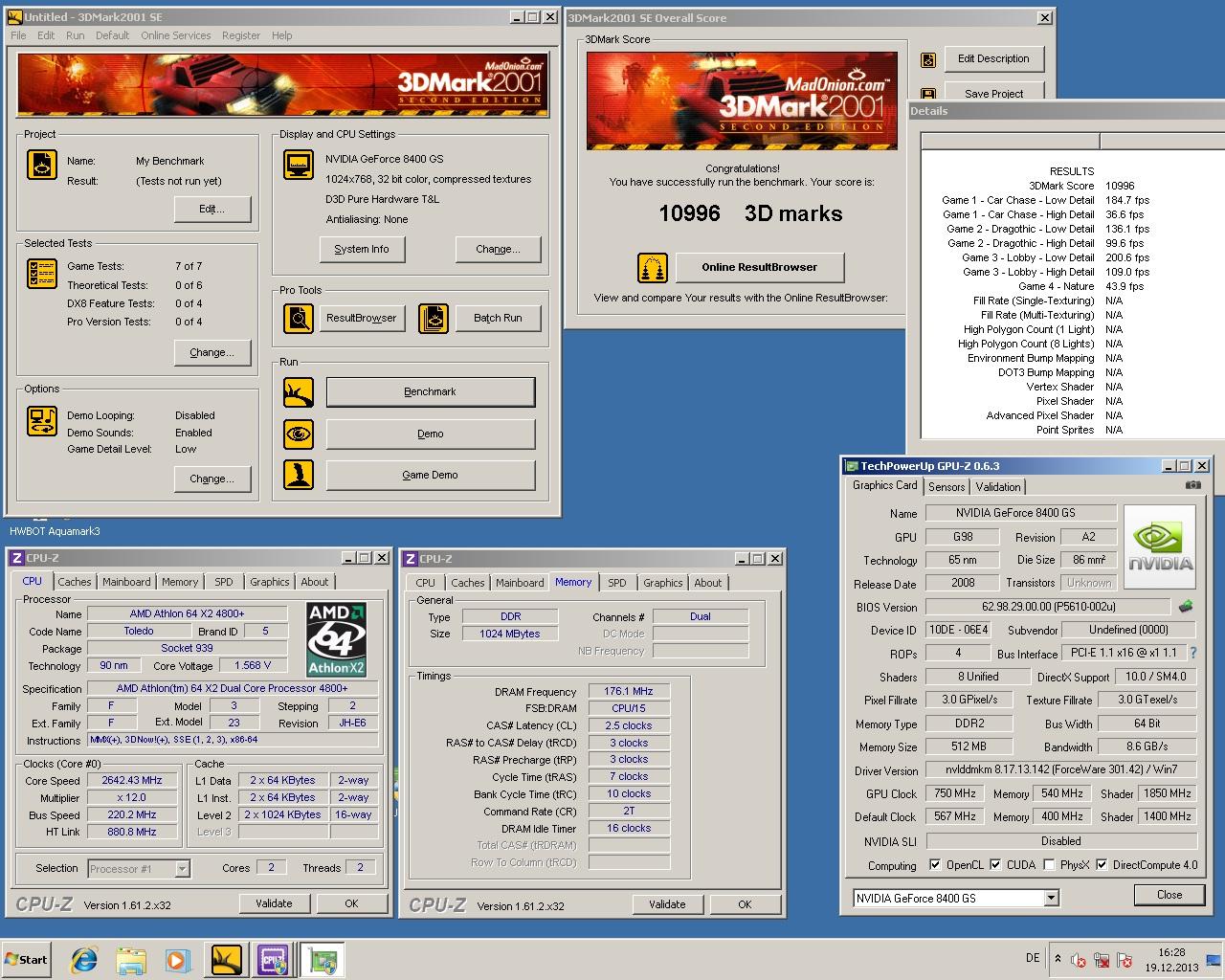Image resolution: width=1225 pixels, height=980 pixels.
Task: Click GPU Name field NVIDIA GeForce 8400 GS
Action: point(1021,513)
